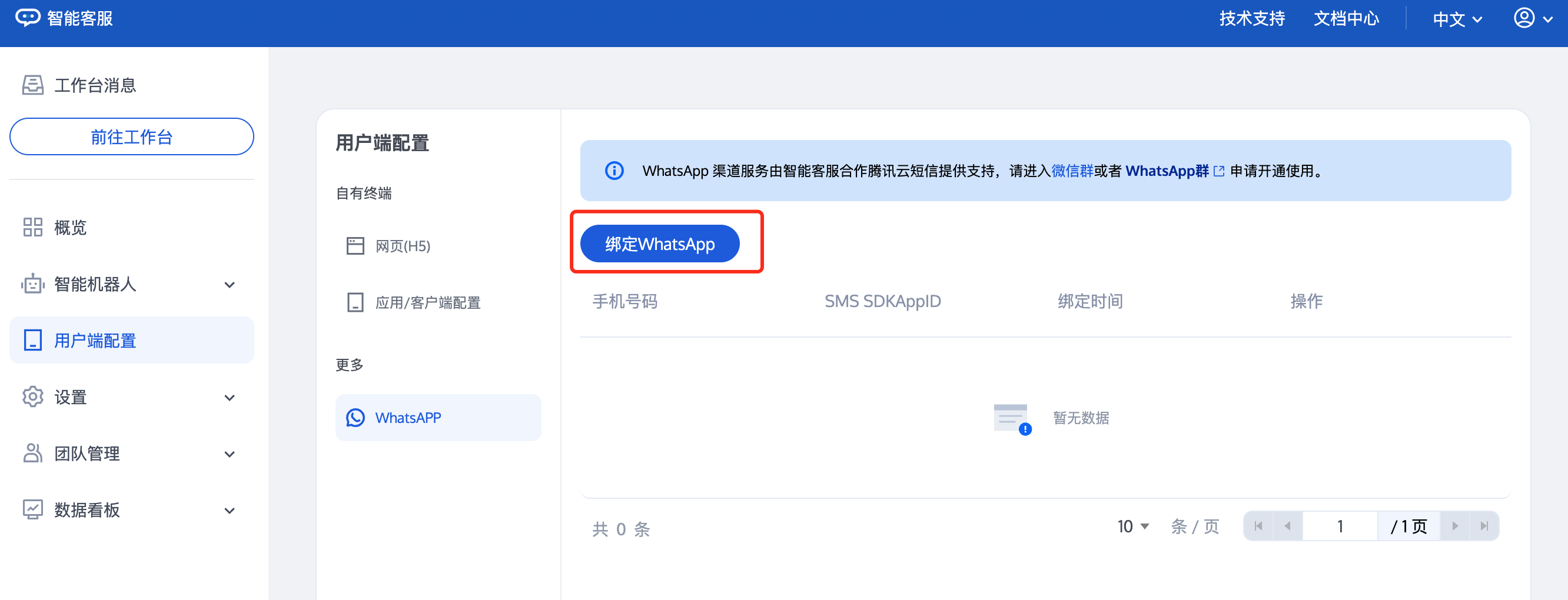
Task: Open the 技术支持 link
Action: (x=1252, y=18)
